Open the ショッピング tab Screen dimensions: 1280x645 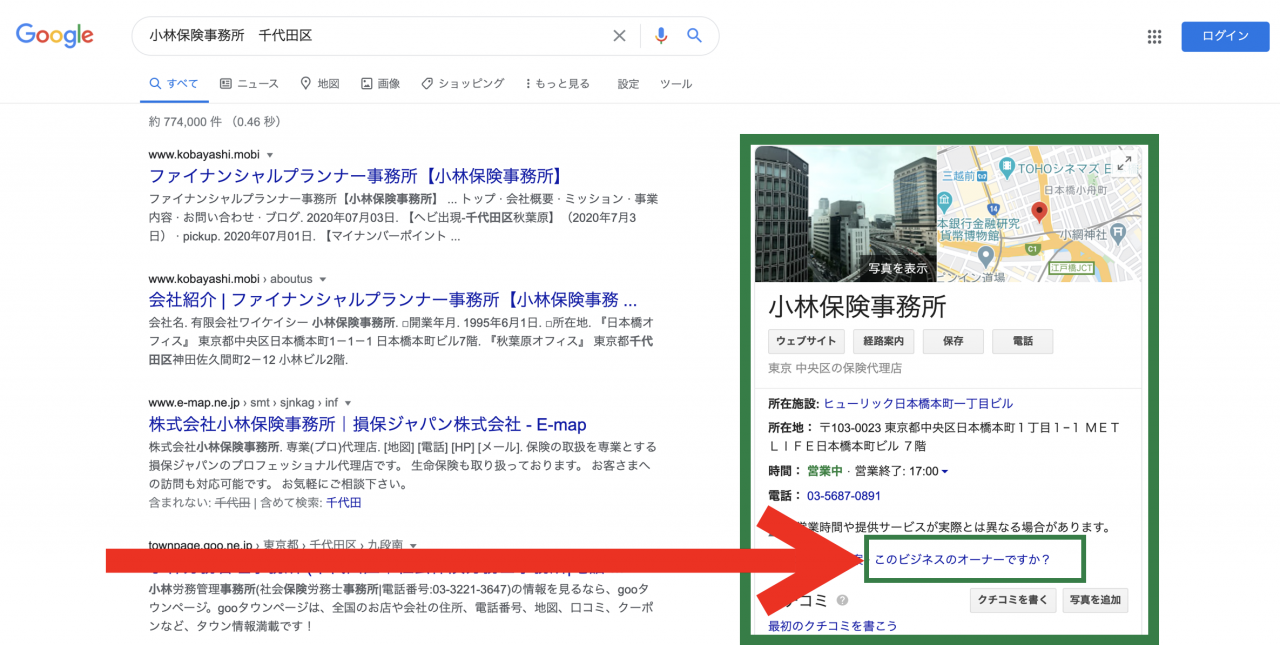[x=462, y=84]
